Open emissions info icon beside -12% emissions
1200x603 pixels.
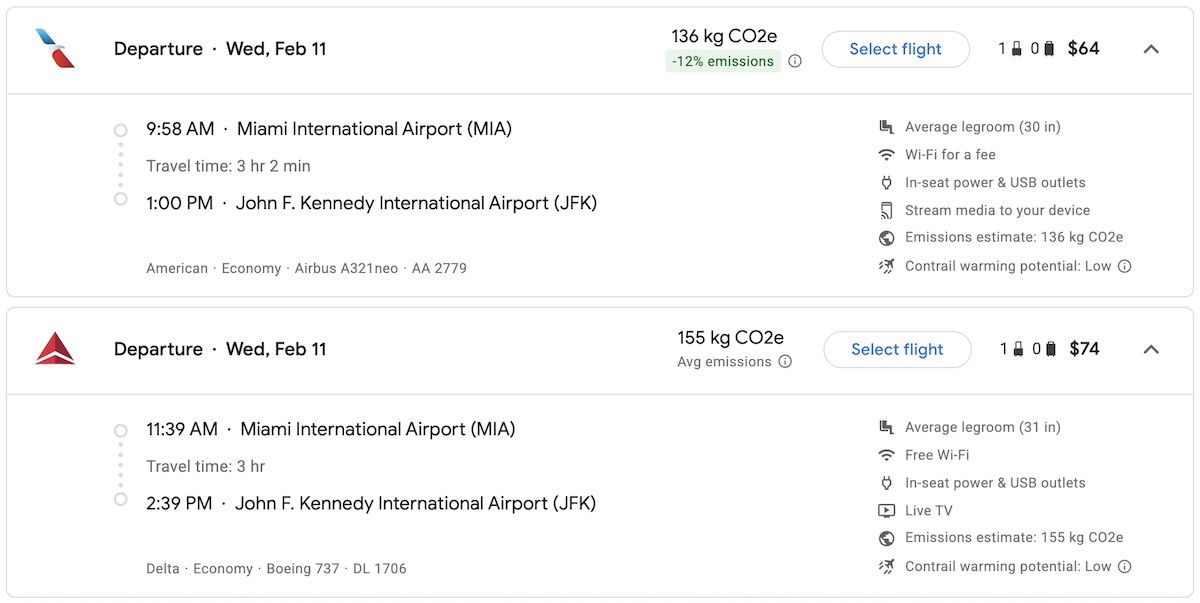795,61
